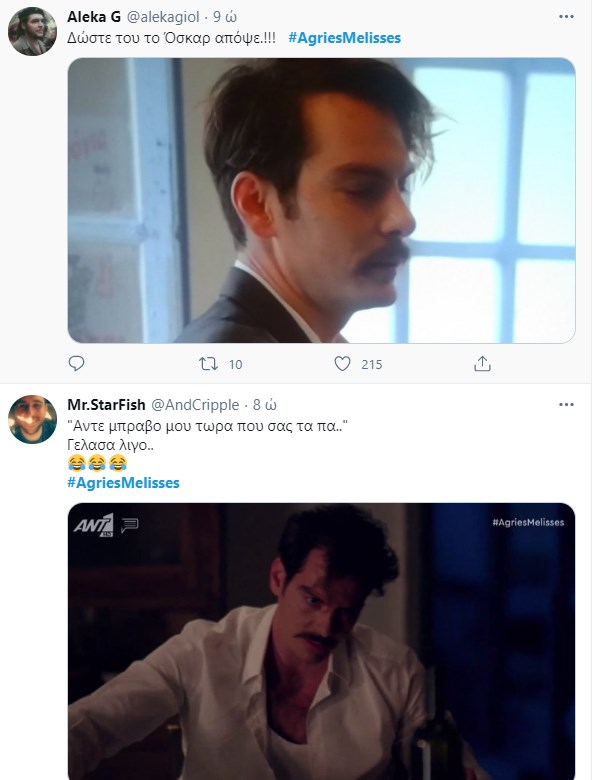Click the share icon on Aleka G's tweet
Viewport: 601px width, 780px height.
pos(482,364)
